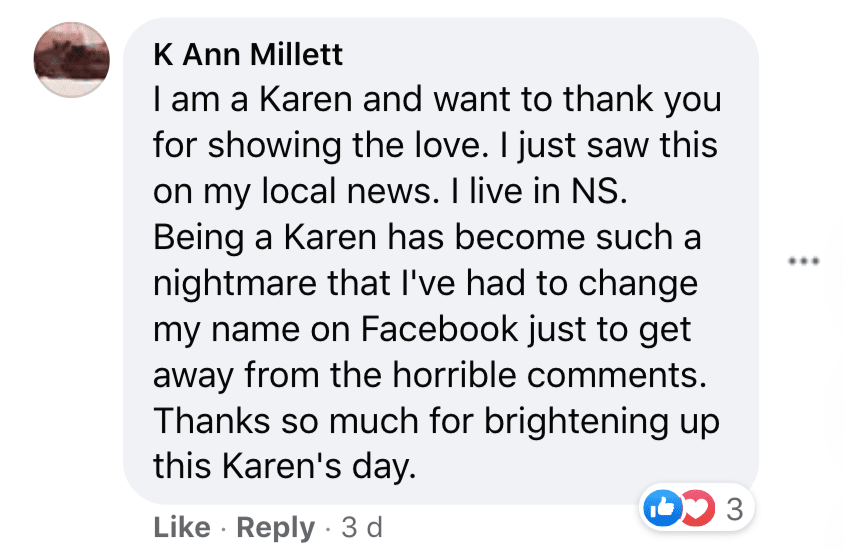The image size is (843, 550).
Task: Click the blue thumbs-up reaction icon
Action: click(x=662, y=508)
